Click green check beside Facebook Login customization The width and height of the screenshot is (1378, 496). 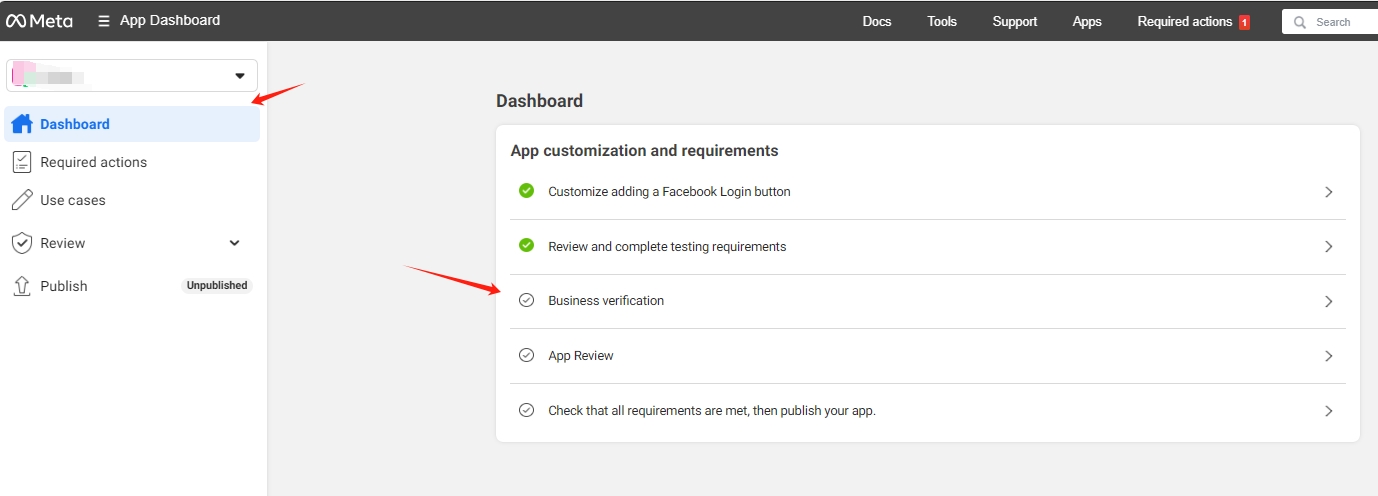527,191
